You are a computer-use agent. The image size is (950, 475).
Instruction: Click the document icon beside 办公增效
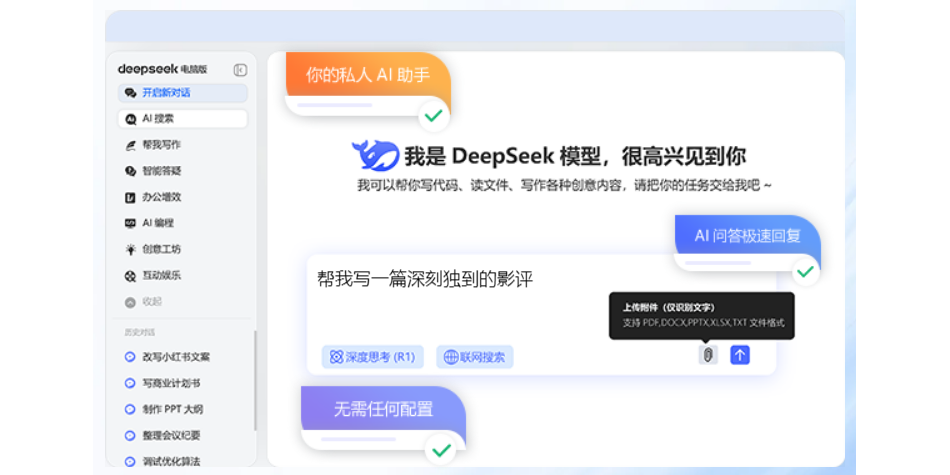pos(130,198)
